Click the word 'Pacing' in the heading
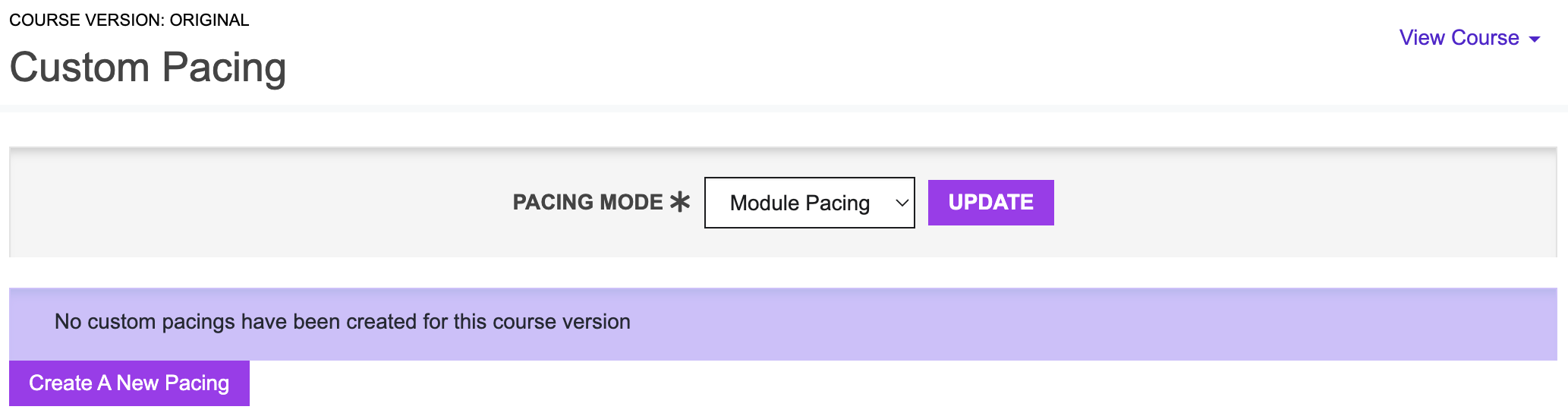1568x416 pixels. (x=224, y=68)
